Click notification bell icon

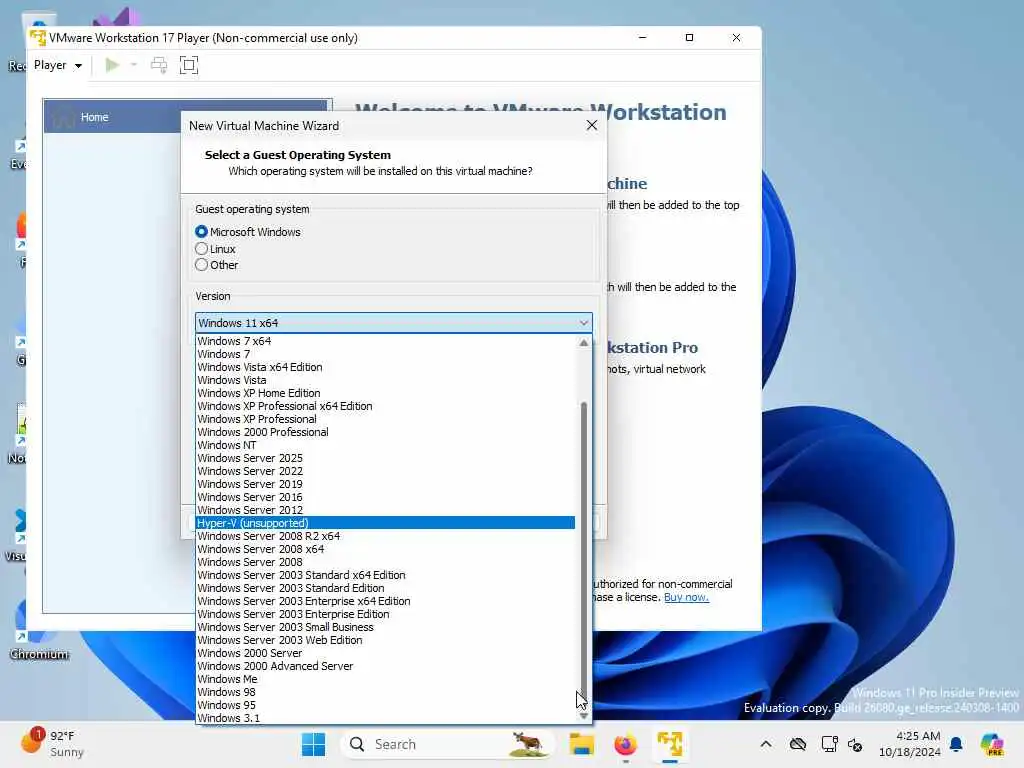pyautogui.click(x=956, y=744)
